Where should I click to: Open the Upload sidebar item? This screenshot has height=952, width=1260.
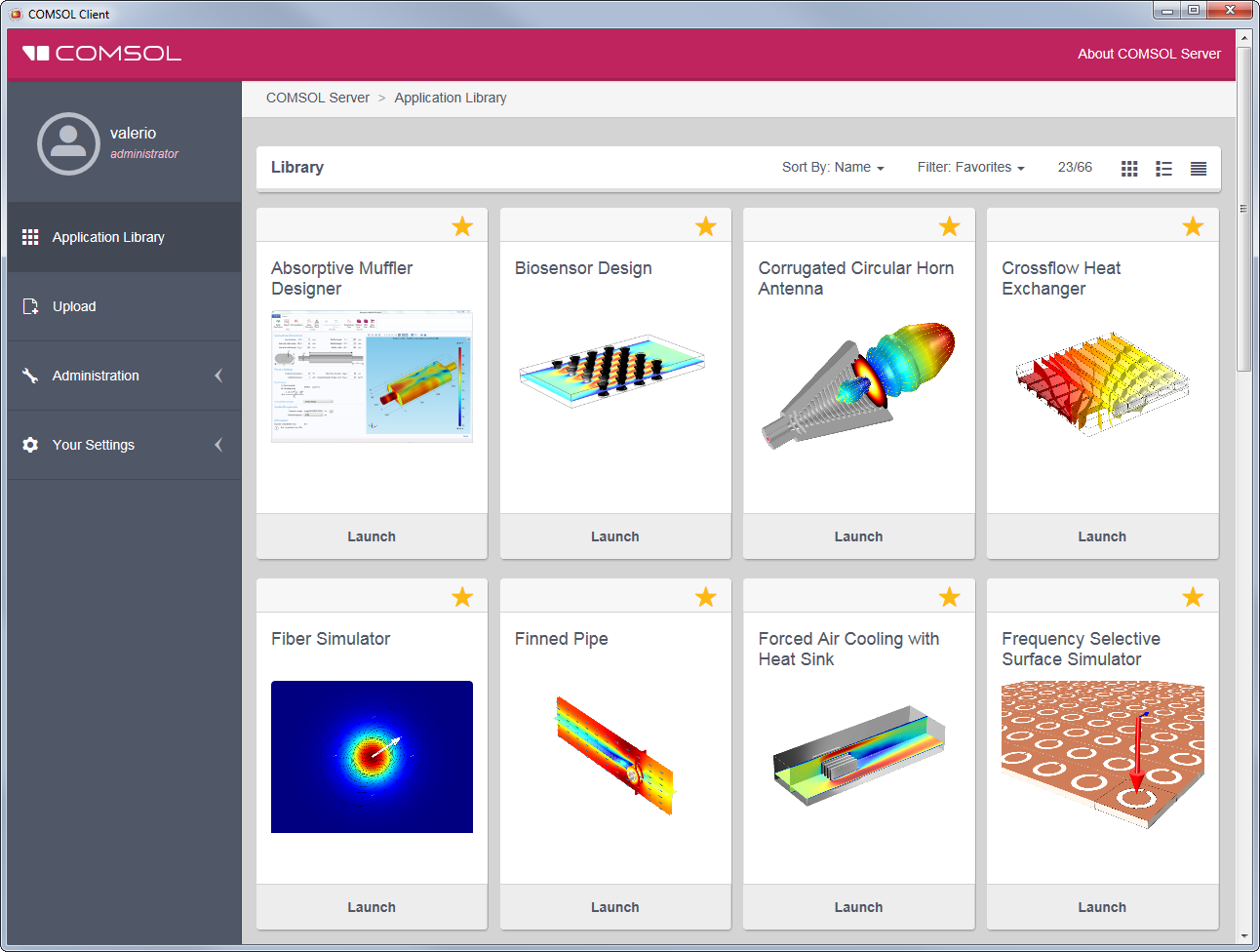click(124, 306)
